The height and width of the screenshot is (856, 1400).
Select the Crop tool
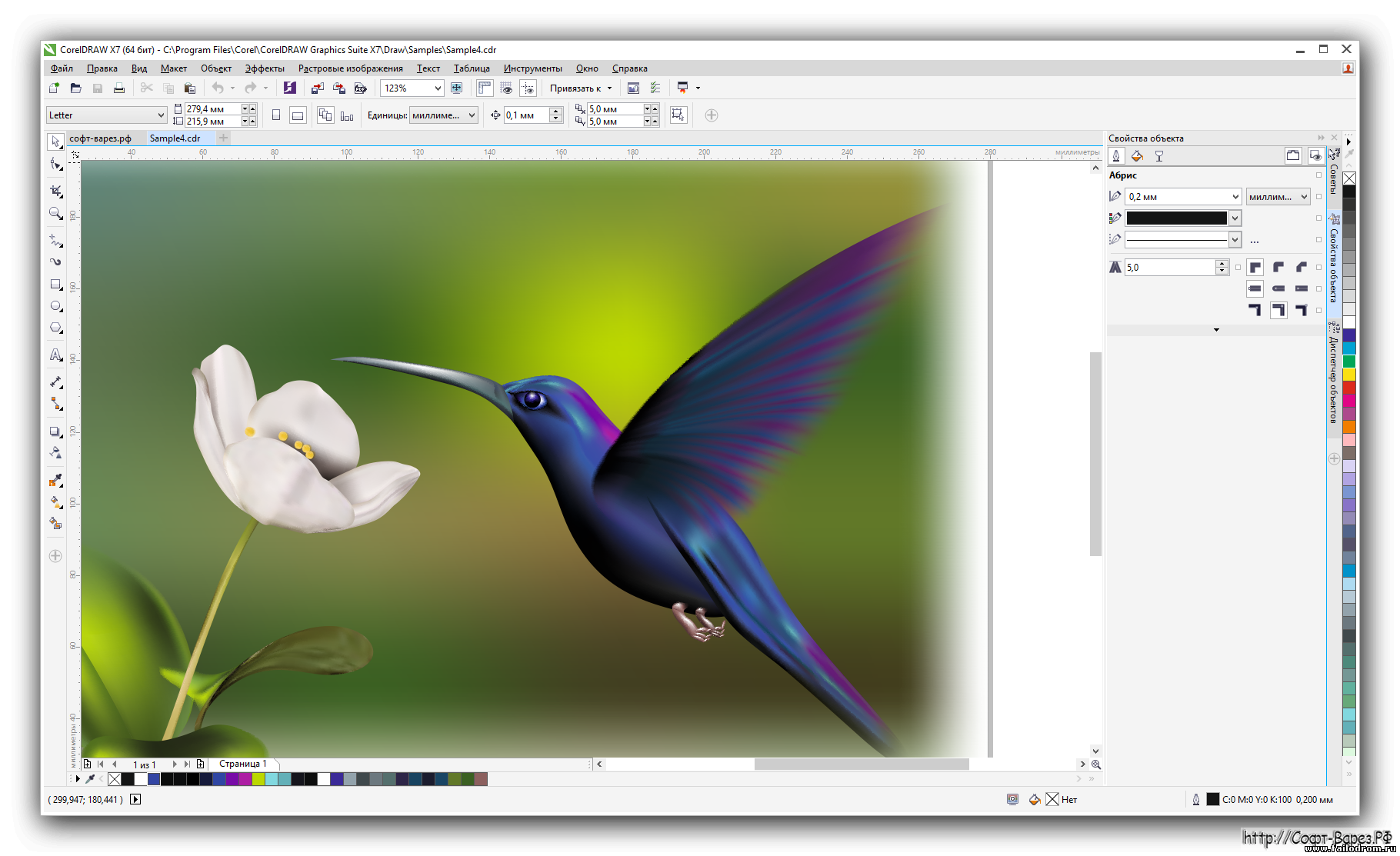(55, 191)
